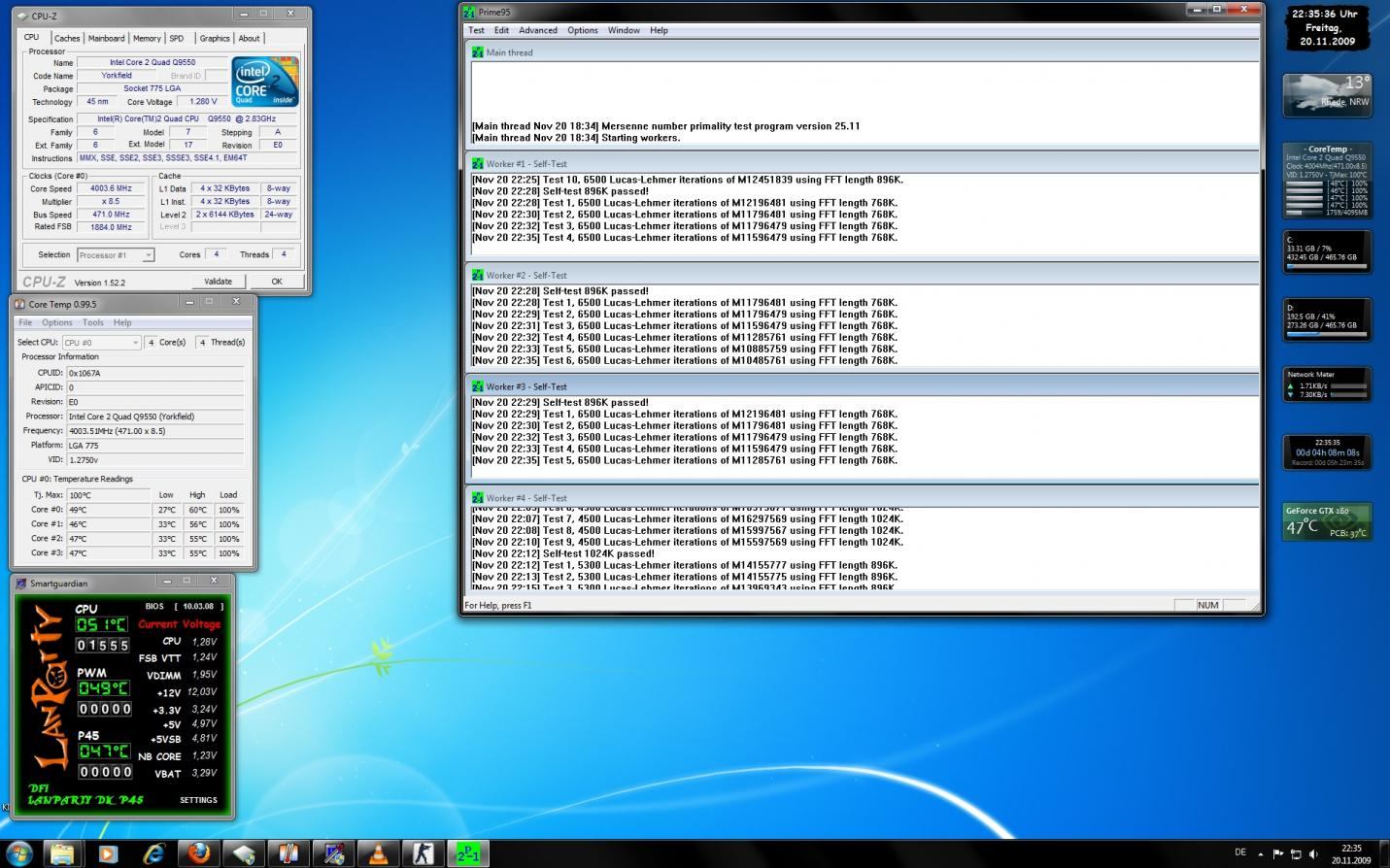Click the CPU-Z title bar icon
1390x868 pixels.
[x=22, y=16]
